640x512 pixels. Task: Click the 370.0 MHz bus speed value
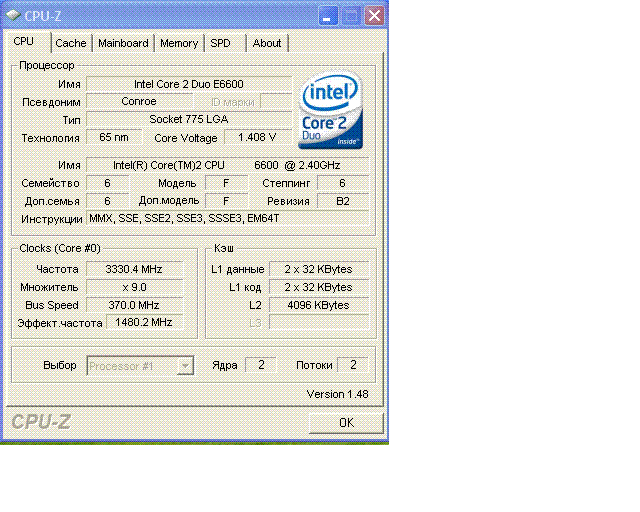[x=135, y=305]
